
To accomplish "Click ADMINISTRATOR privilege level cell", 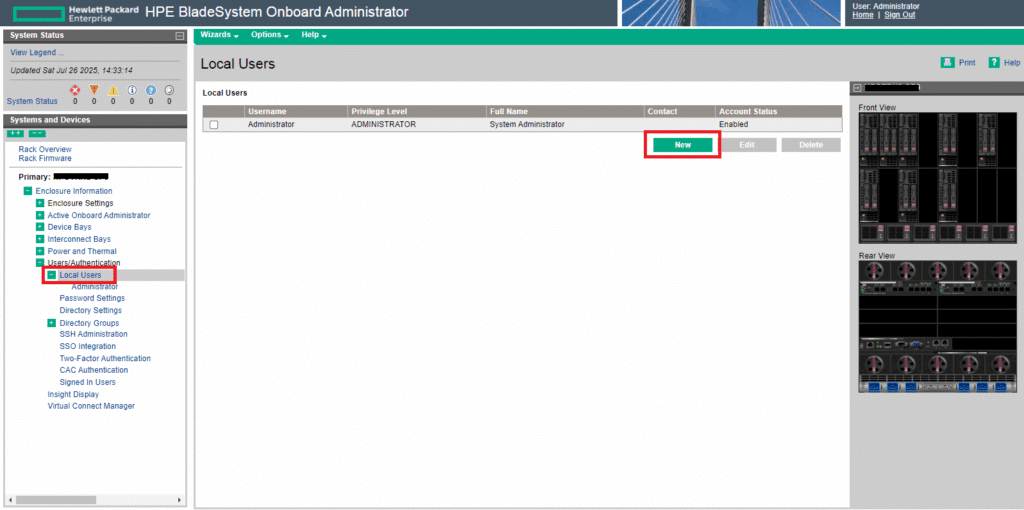I will (x=383, y=124).
